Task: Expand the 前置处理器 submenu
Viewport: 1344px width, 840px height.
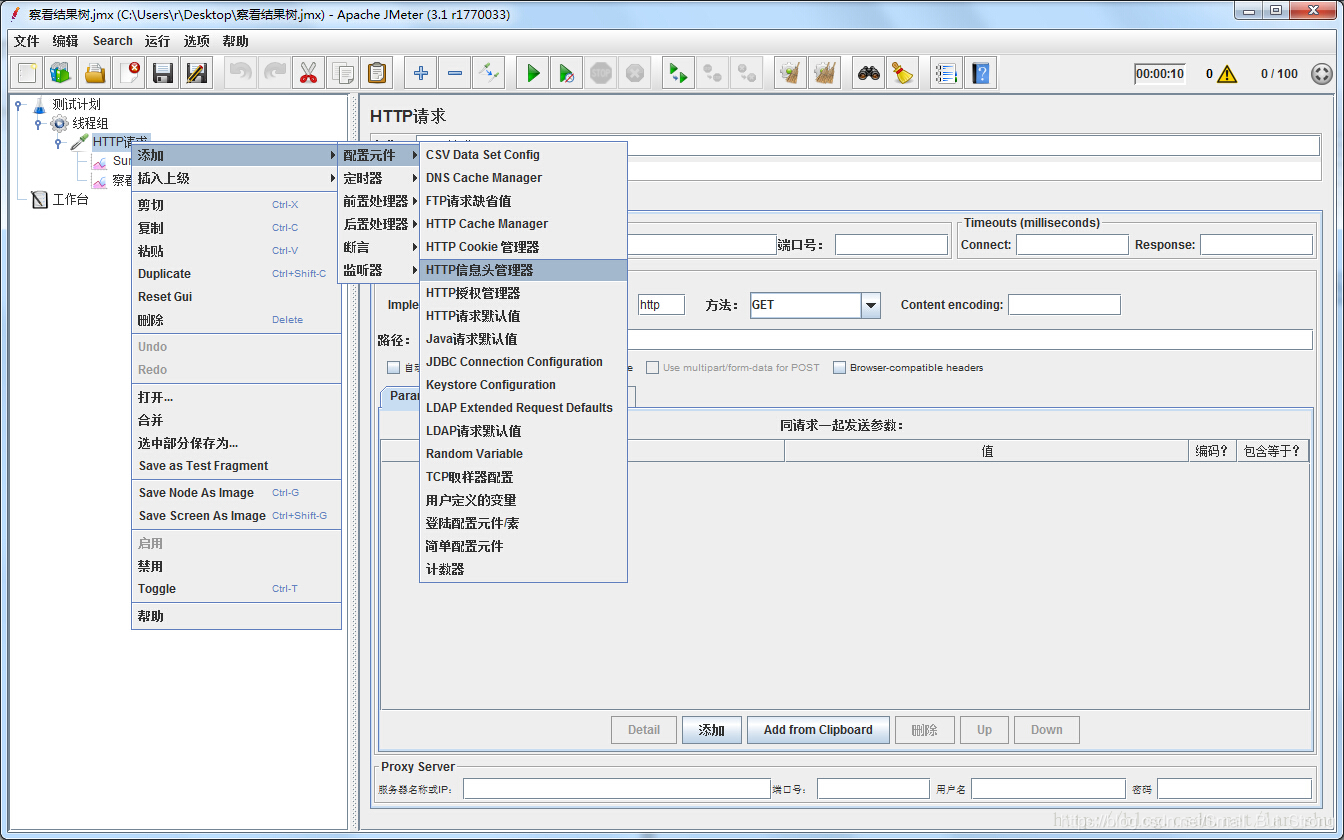Action: coord(378,201)
